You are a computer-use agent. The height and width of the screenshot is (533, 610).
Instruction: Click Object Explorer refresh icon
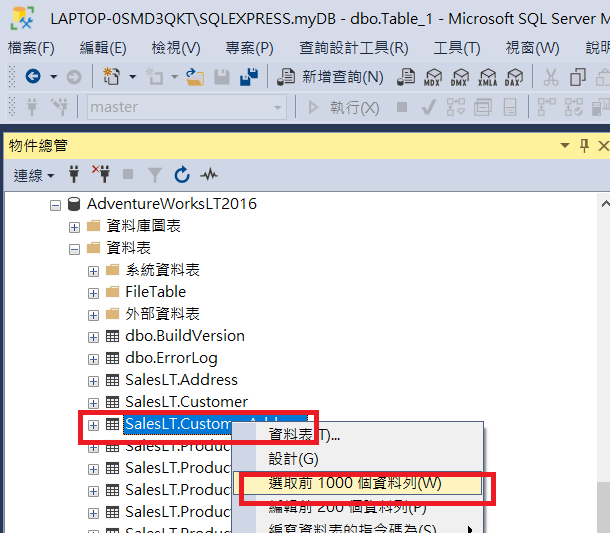click(x=182, y=174)
